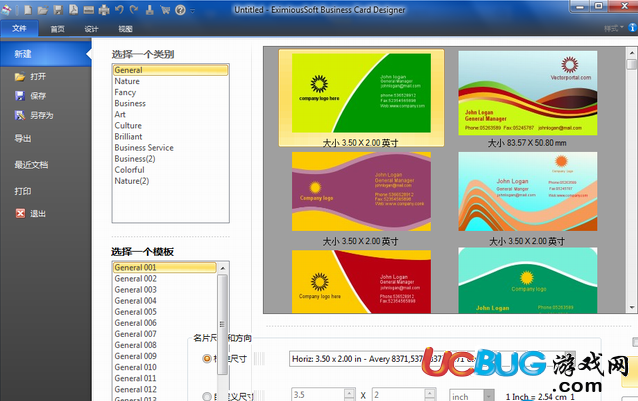Click the application logo menu icon
Screen dimensions: 638x401
pos(6,9)
